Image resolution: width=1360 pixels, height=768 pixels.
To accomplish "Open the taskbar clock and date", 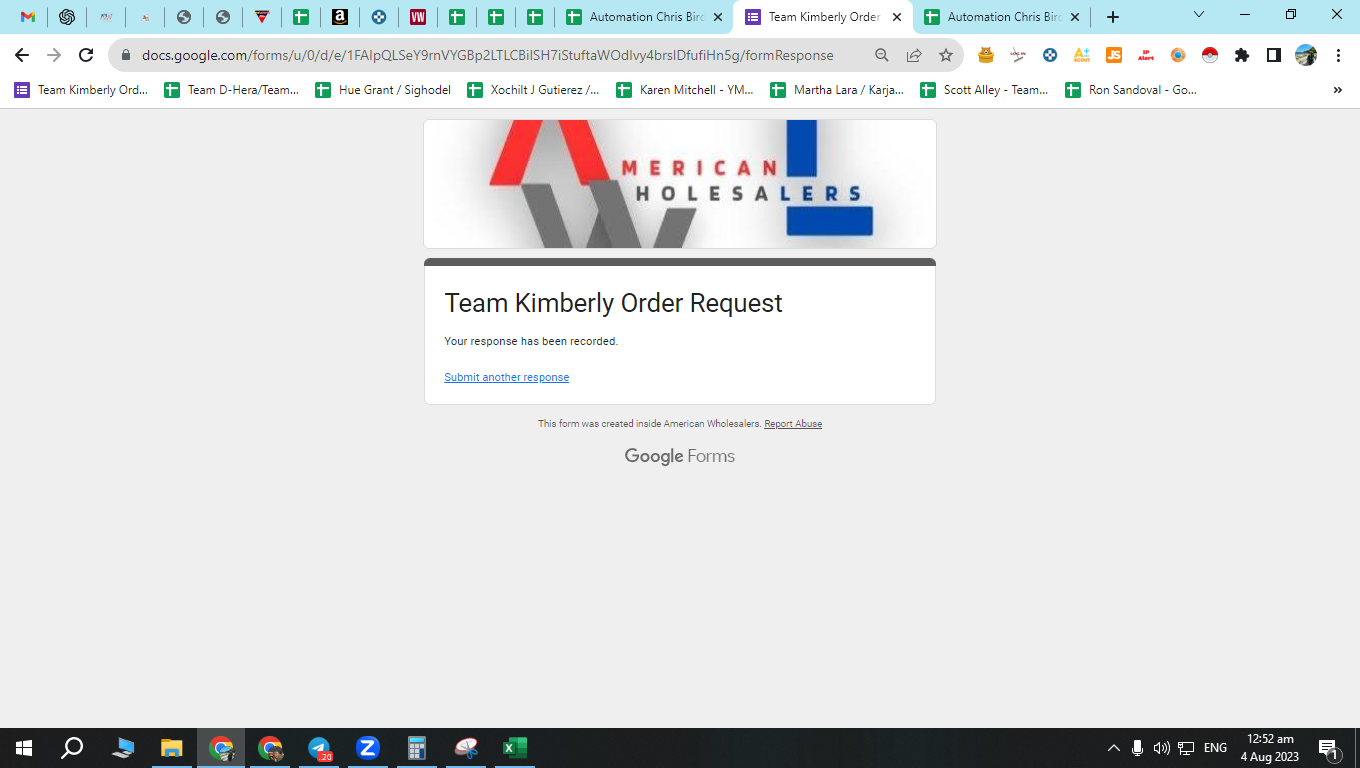I will (1270, 748).
